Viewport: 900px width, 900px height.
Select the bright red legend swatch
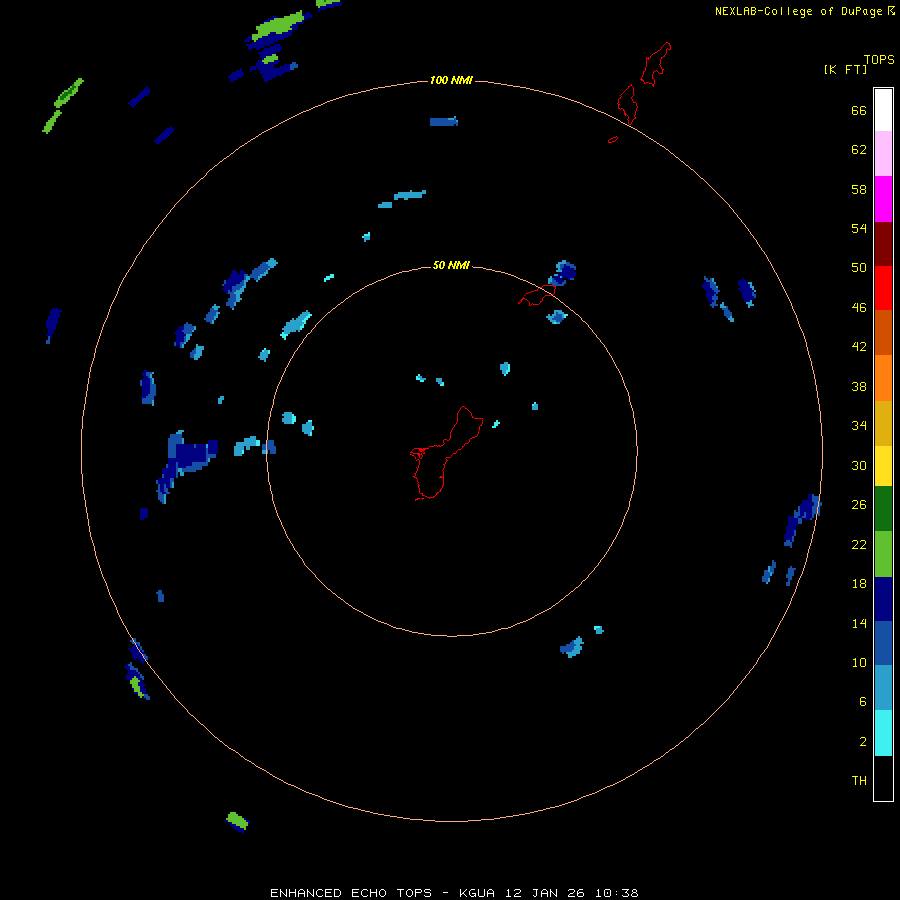[x=883, y=288]
